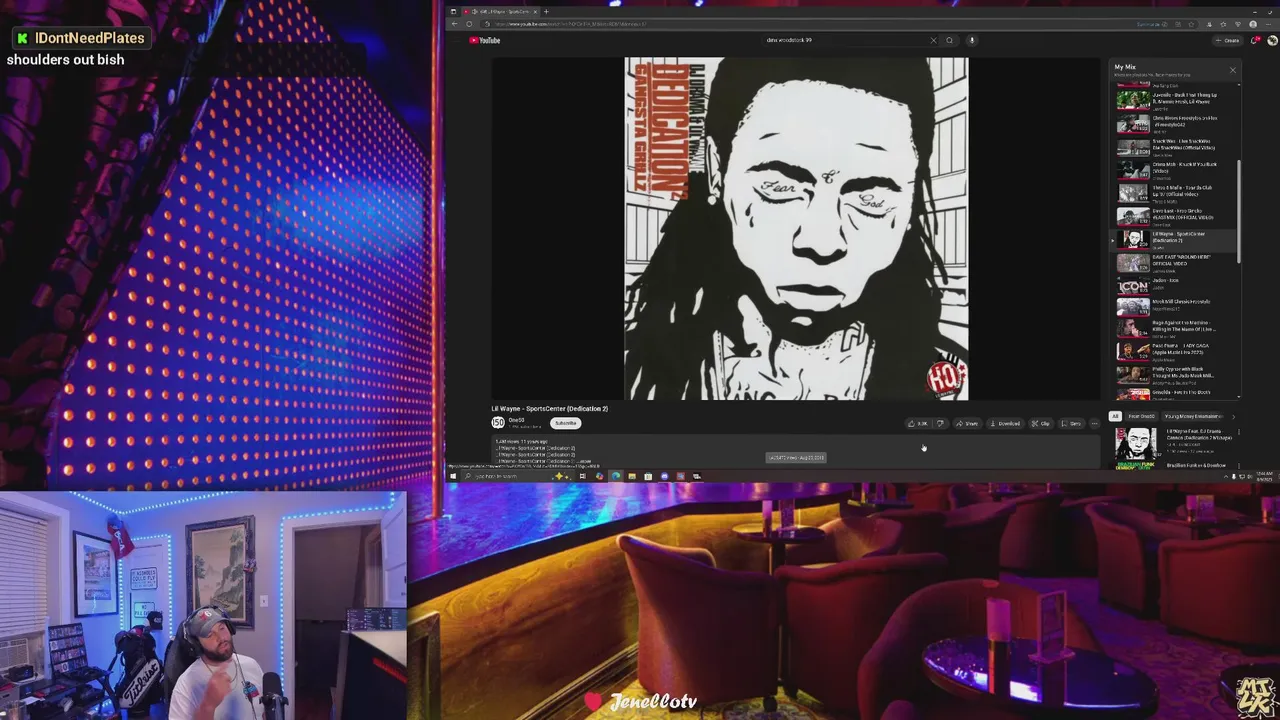Play Crime Mob Knuck If You Buck
Image resolution: width=1280 pixels, height=720 pixels.
[1175, 170]
